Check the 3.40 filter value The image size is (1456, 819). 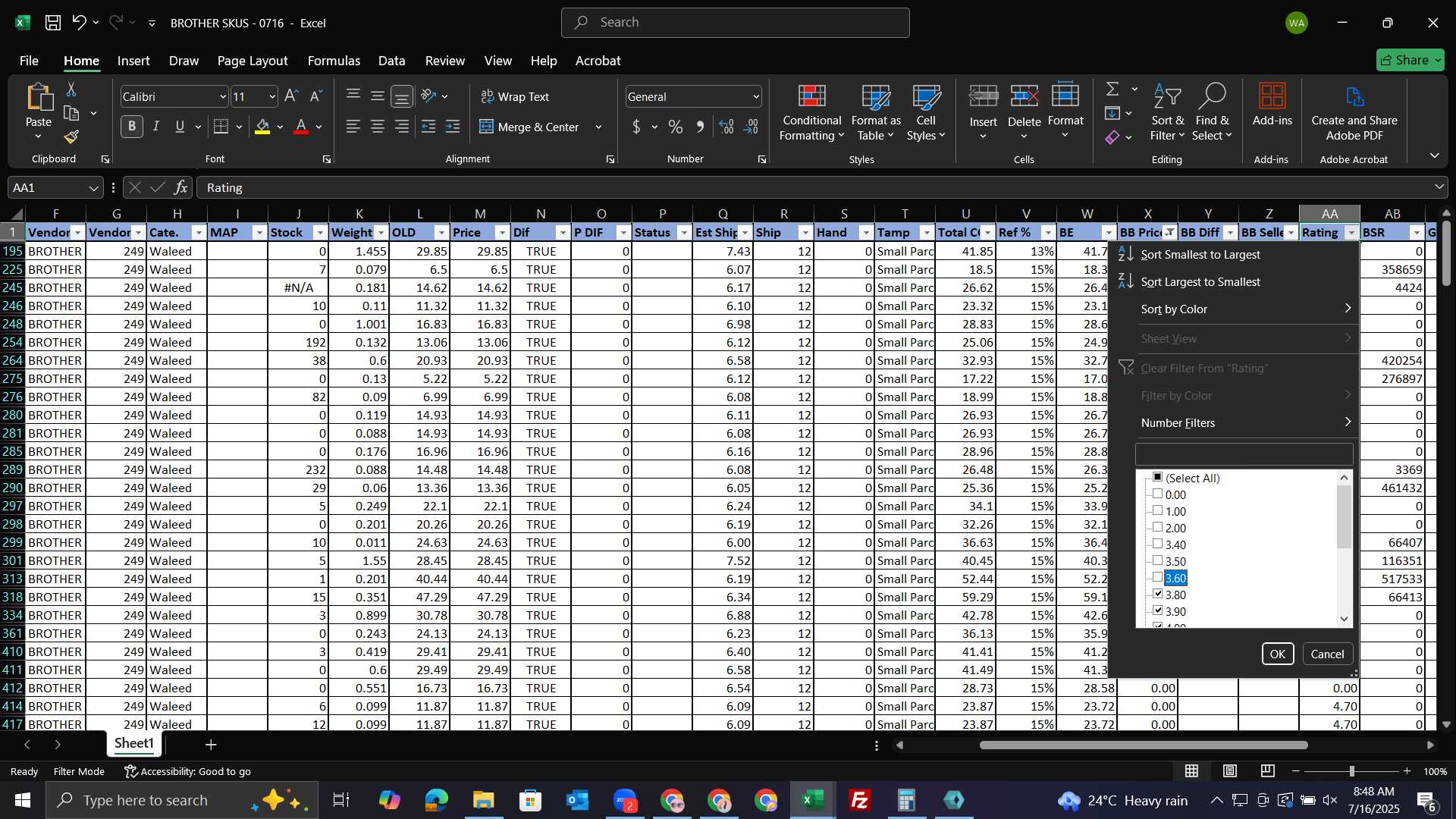(1157, 544)
